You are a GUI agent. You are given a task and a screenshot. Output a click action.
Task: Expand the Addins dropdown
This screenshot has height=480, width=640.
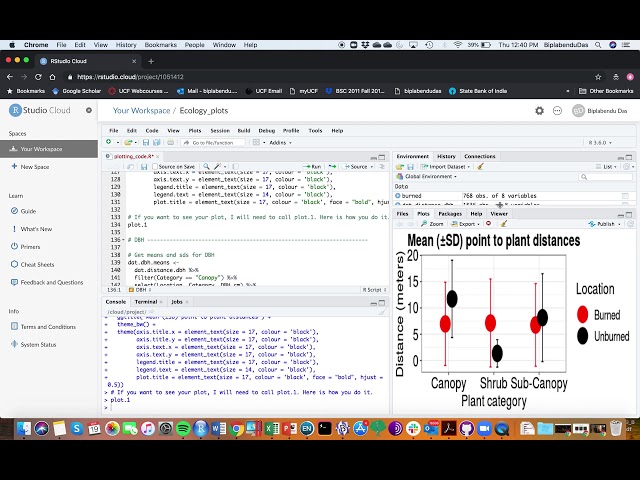pyautogui.click(x=280, y=142)
